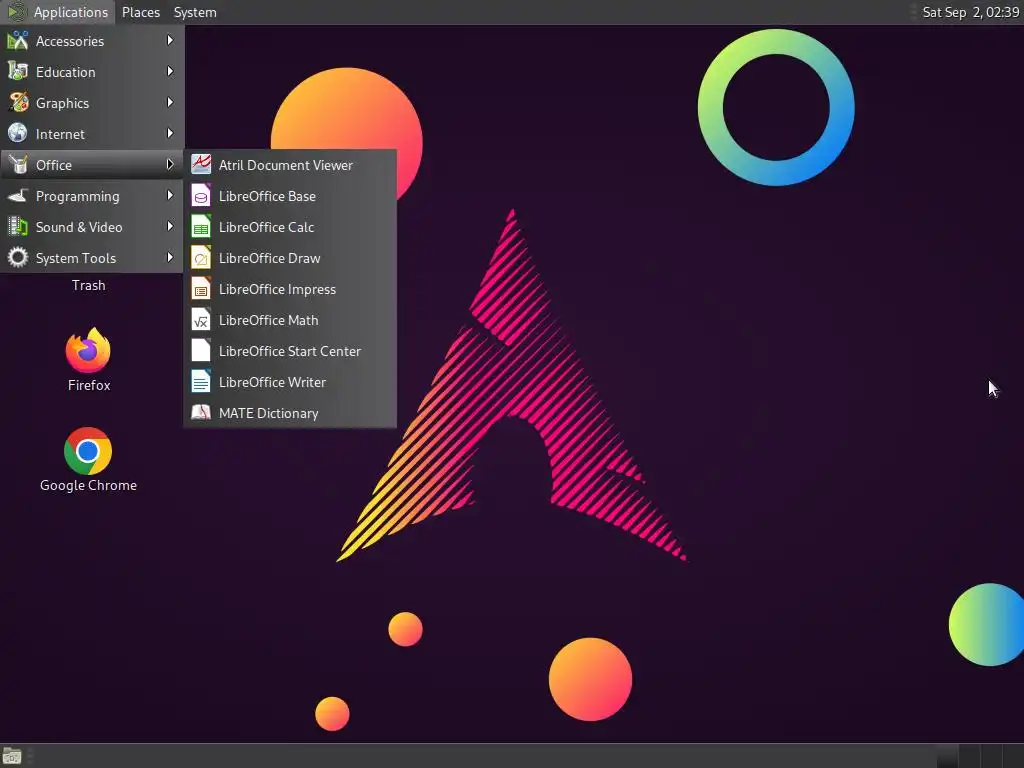Expand the Sound & Video submenu arrow
The height and width of the screenshot is (768, 1024).
(170, 227)
